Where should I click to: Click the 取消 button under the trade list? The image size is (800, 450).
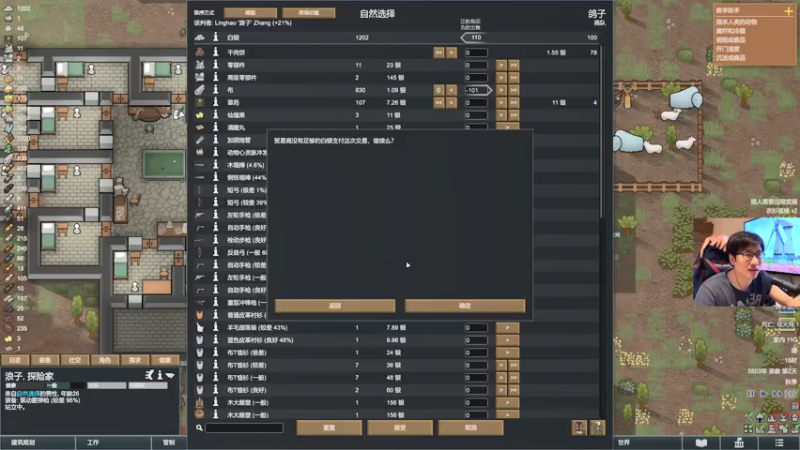tap(471, 428)
